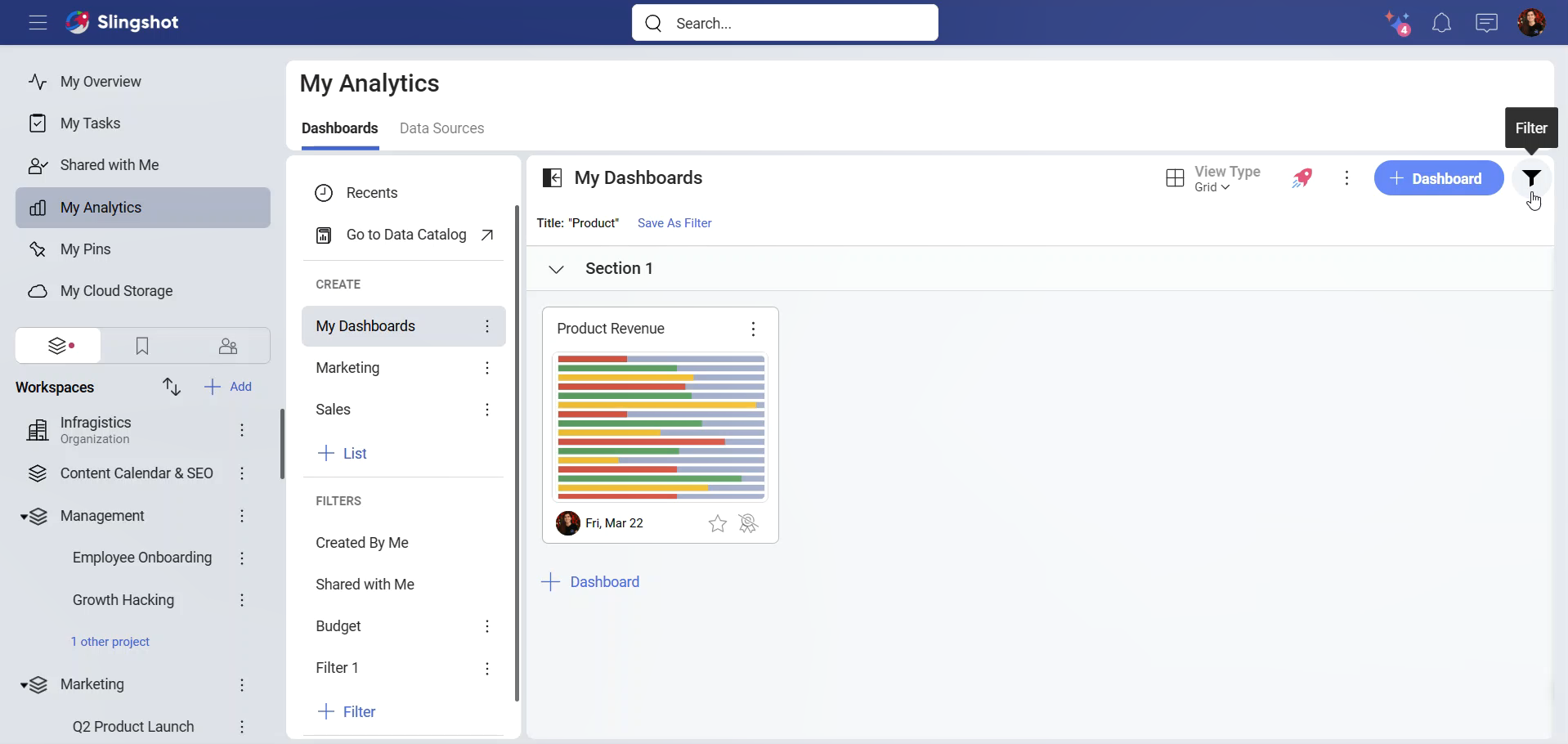Select the bookmarks tab in sidebar
This screenshot has height=744, width=1568.
coord(142,346)
